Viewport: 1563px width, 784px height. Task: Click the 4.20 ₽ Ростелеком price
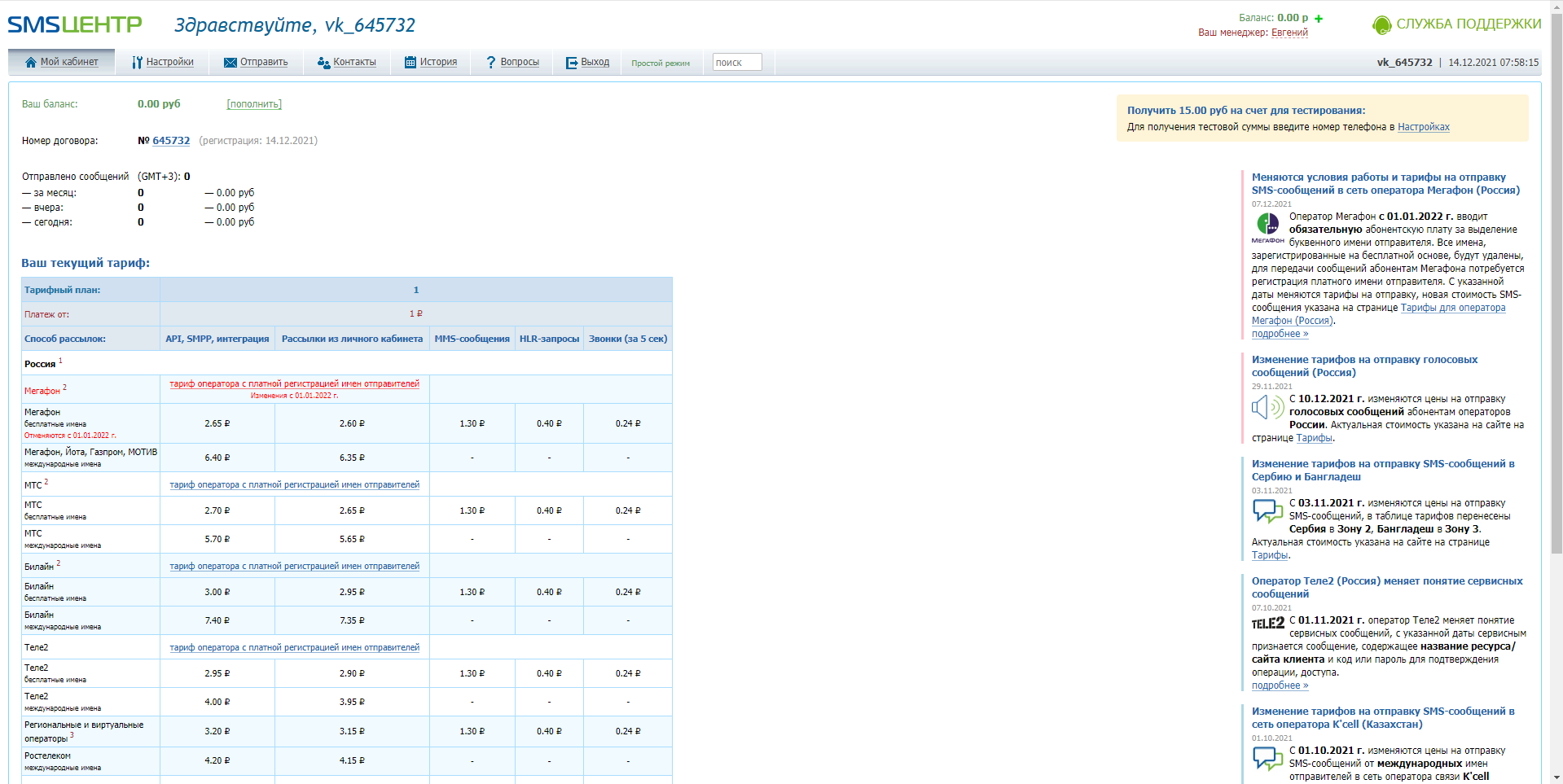tap(217, 760)
